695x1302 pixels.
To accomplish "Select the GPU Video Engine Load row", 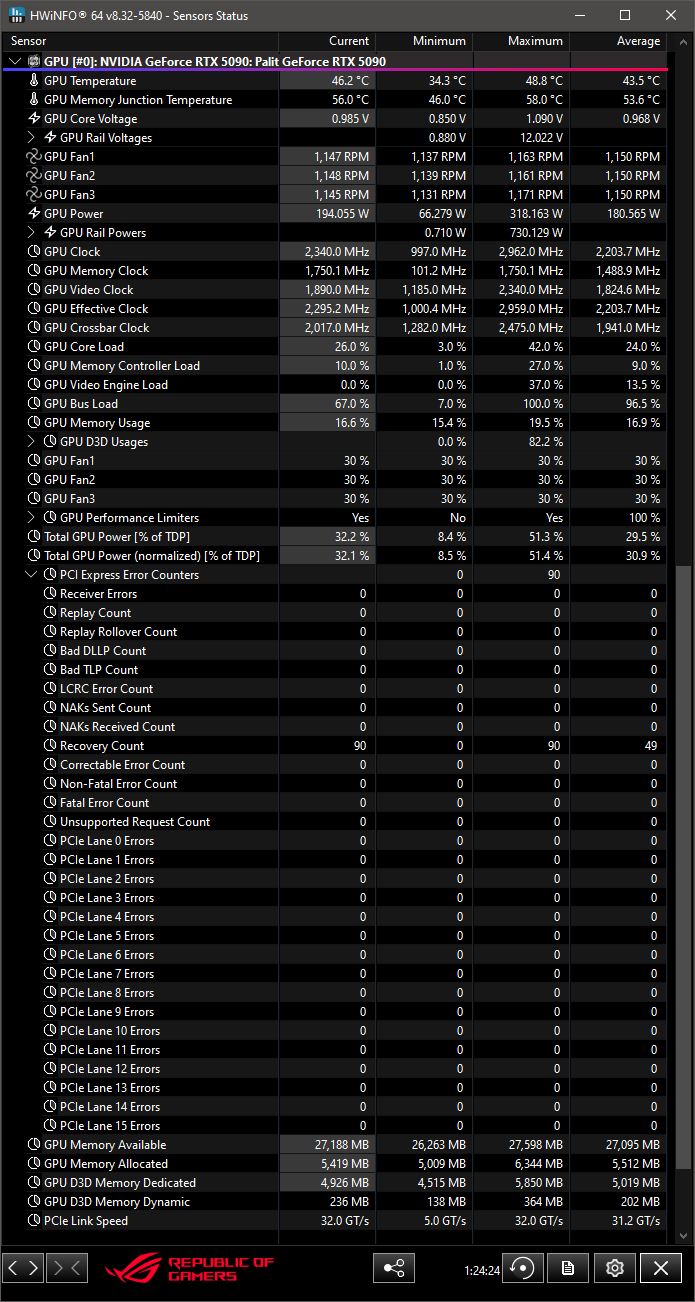I will click(334, 385).
